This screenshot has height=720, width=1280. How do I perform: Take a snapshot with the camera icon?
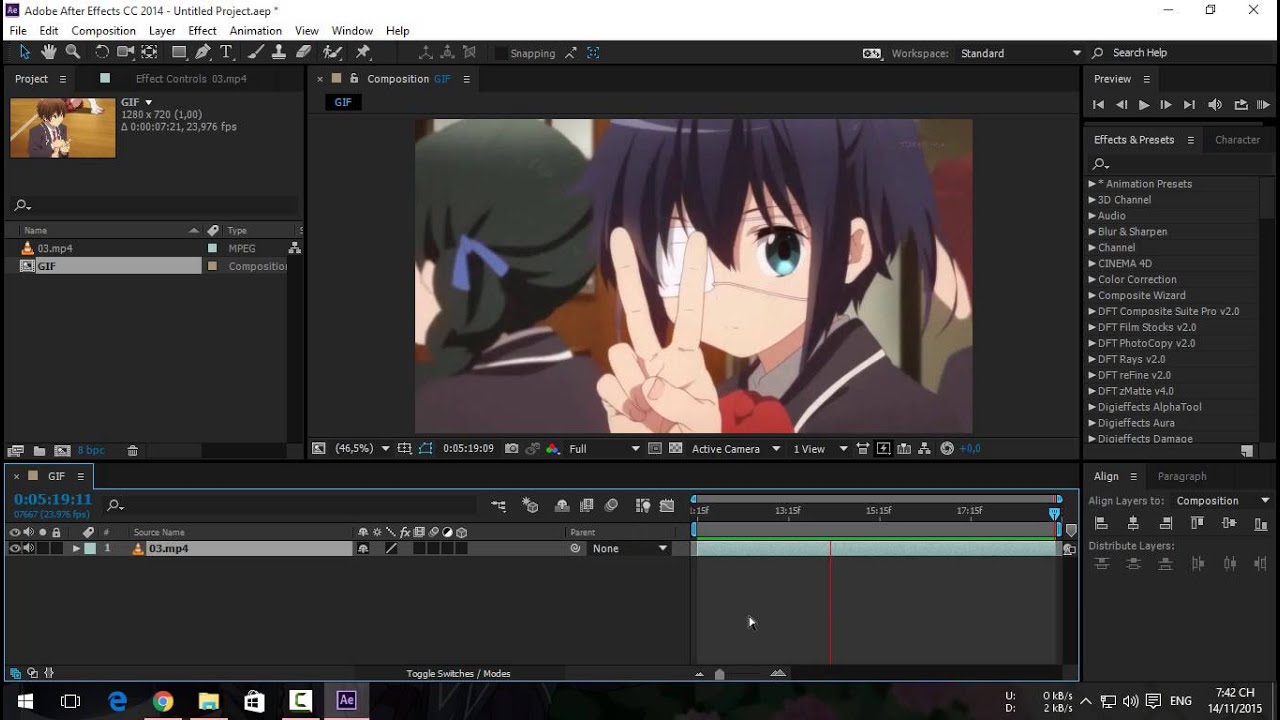tap(512, 449)
